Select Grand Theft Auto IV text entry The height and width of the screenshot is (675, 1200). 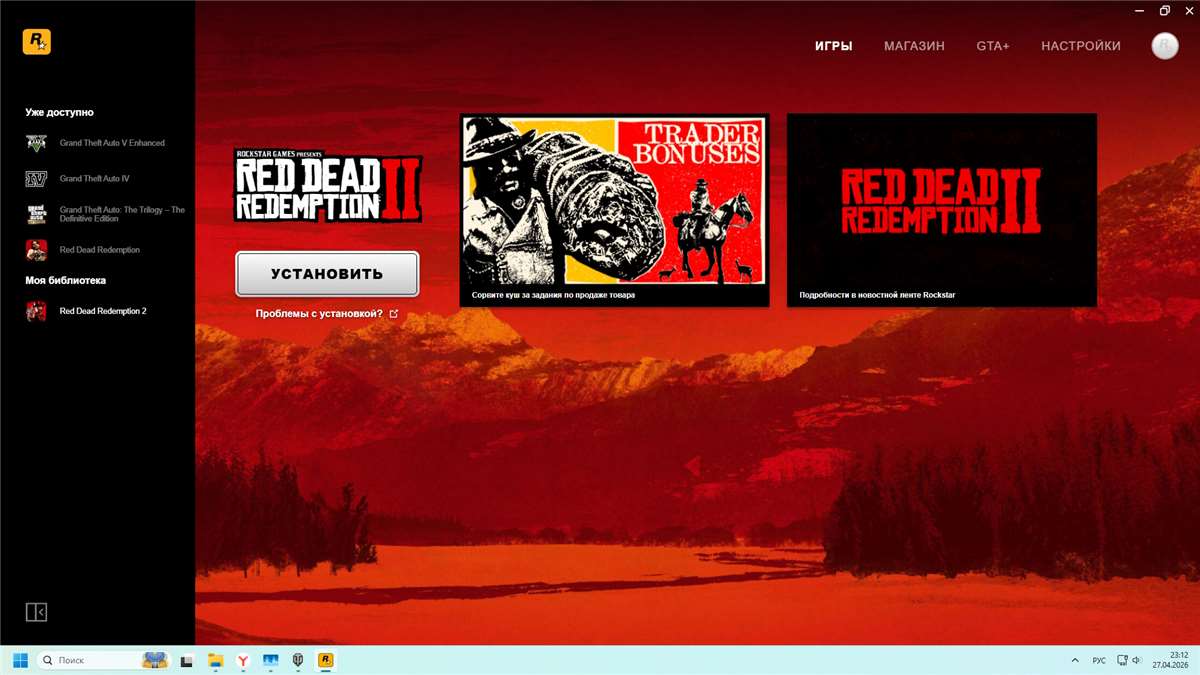pos(95,179)
